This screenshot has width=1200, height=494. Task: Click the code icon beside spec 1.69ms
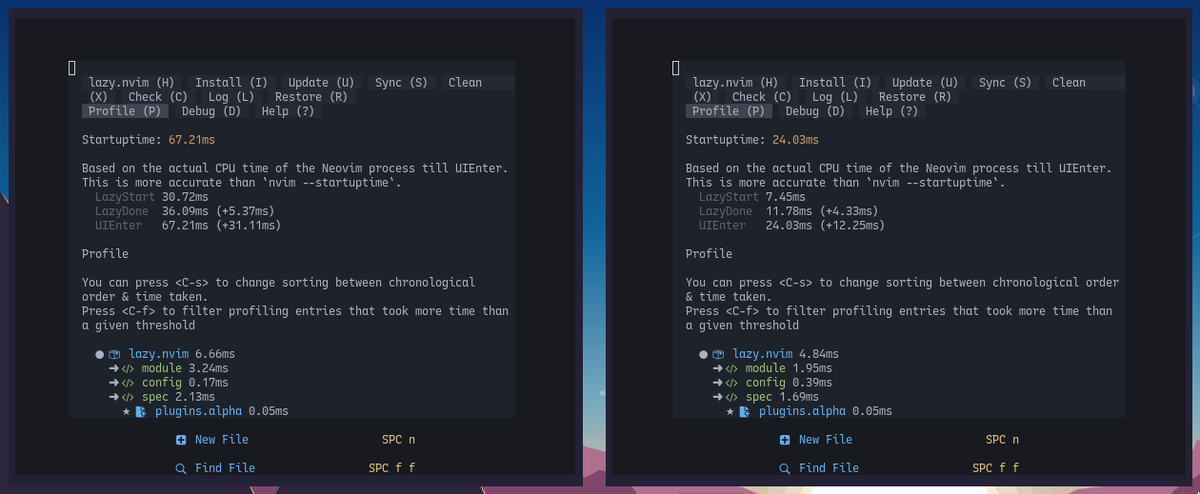click(x=732, y=396)
